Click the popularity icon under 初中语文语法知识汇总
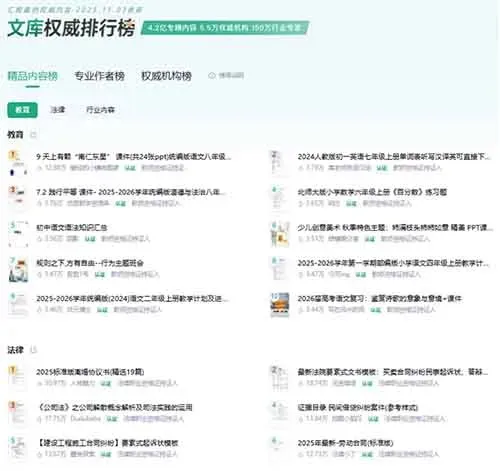500x471 pixels. pyautogui.click(x=40, y=239)
